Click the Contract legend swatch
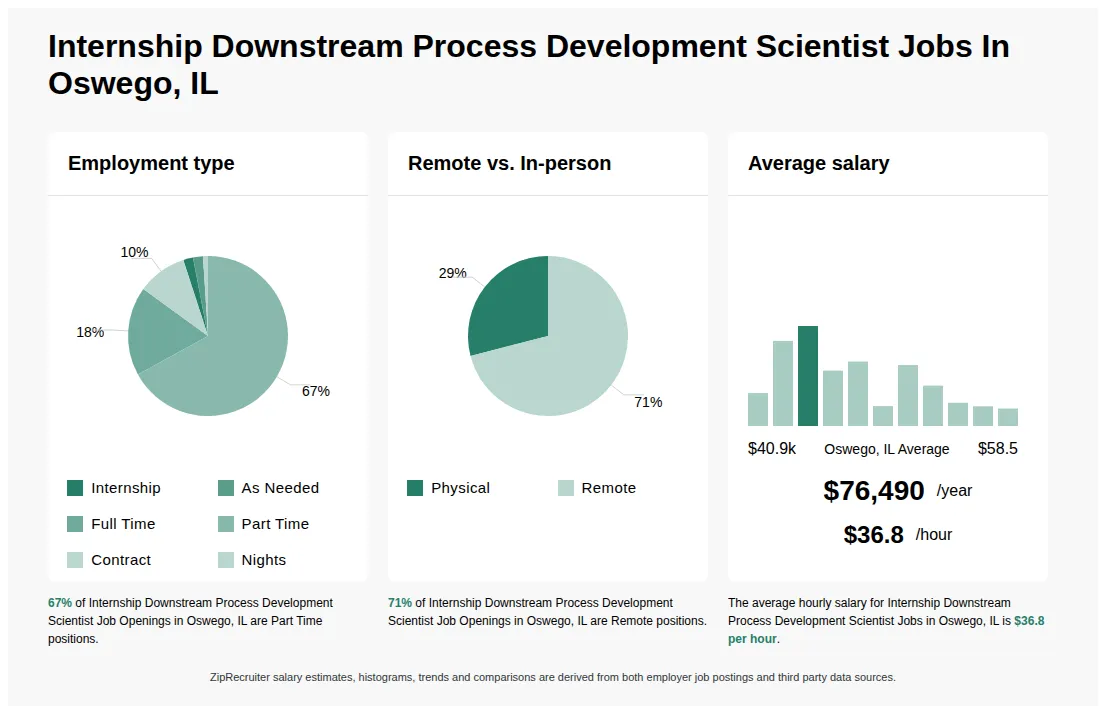The height and width of the screenshot is (706, 1100). pyautogui.click(x=75, y=560)
